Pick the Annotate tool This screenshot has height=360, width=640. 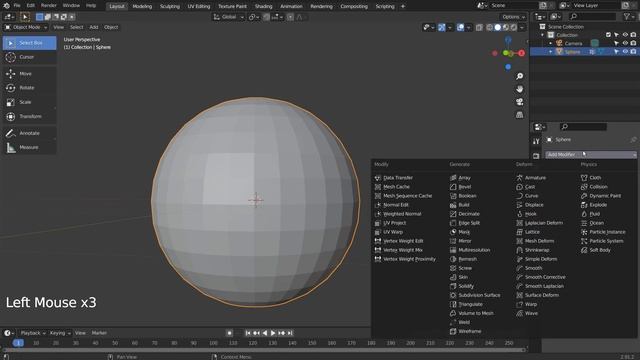pos(29,133)
